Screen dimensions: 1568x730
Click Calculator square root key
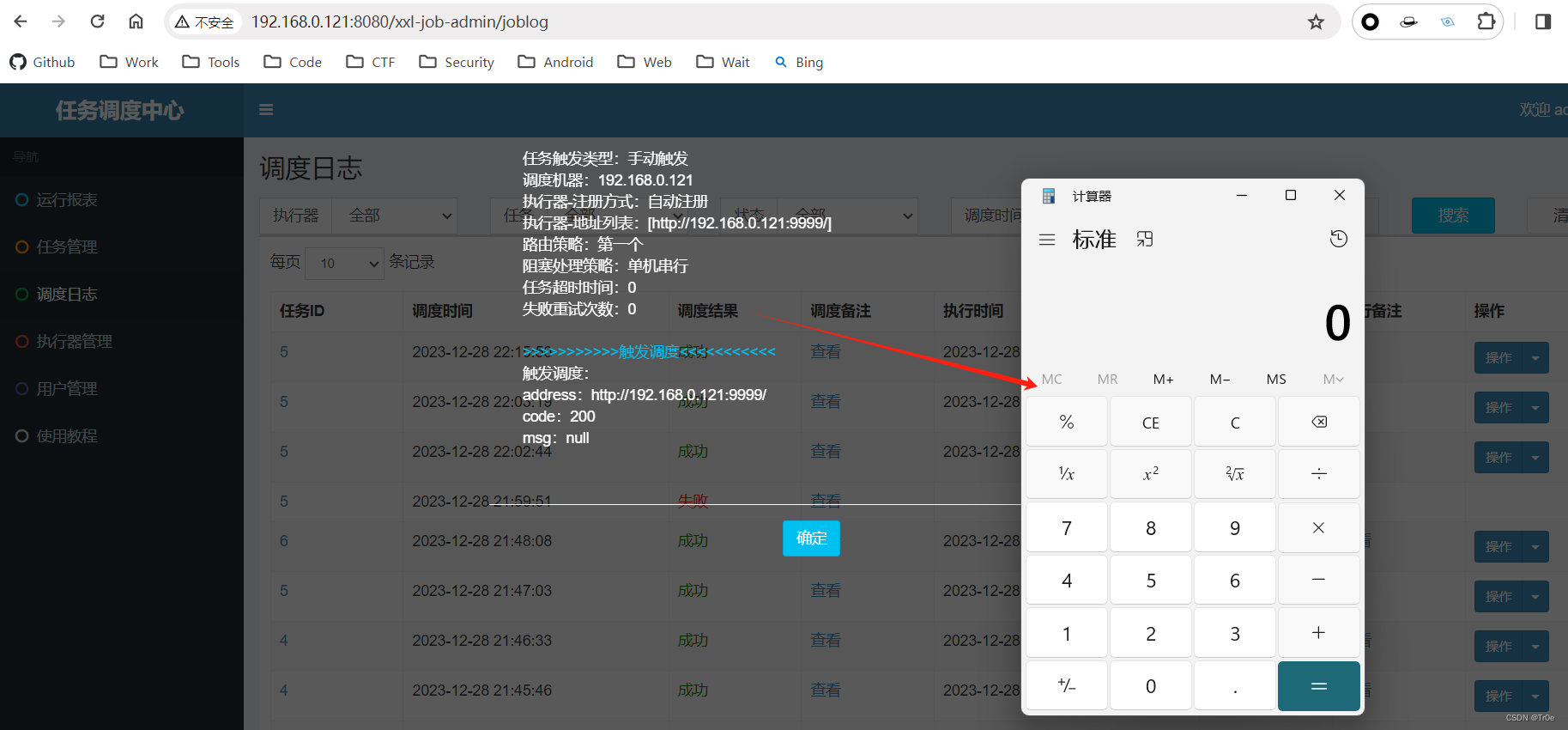click(x=1235, y=474)
